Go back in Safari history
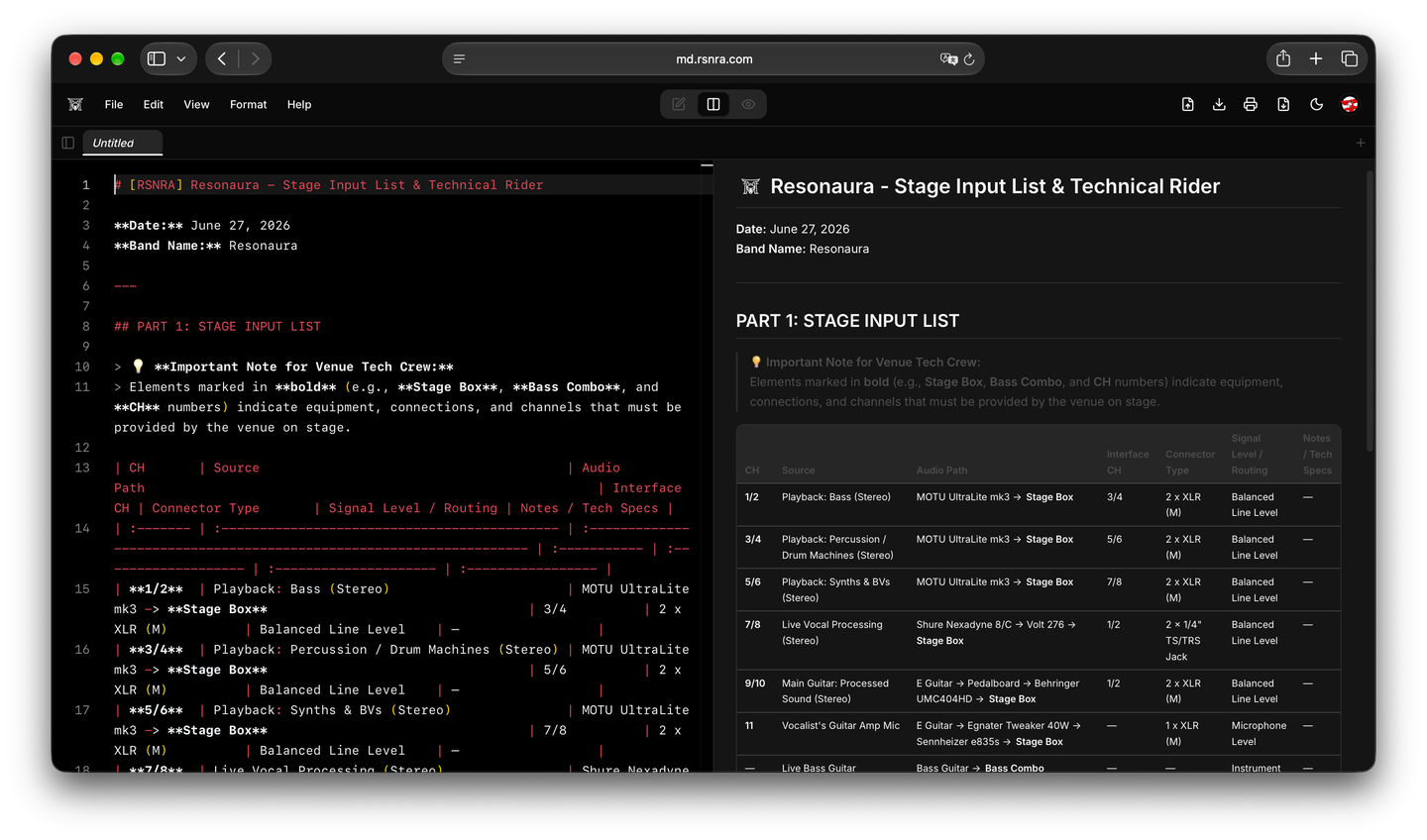 tap(222, 58)
